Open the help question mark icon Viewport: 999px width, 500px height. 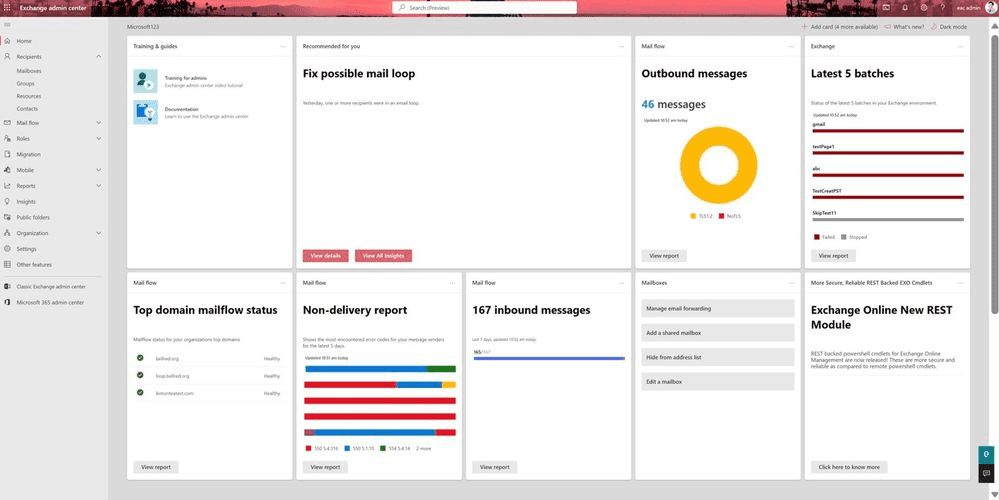(x=942, y=8)
